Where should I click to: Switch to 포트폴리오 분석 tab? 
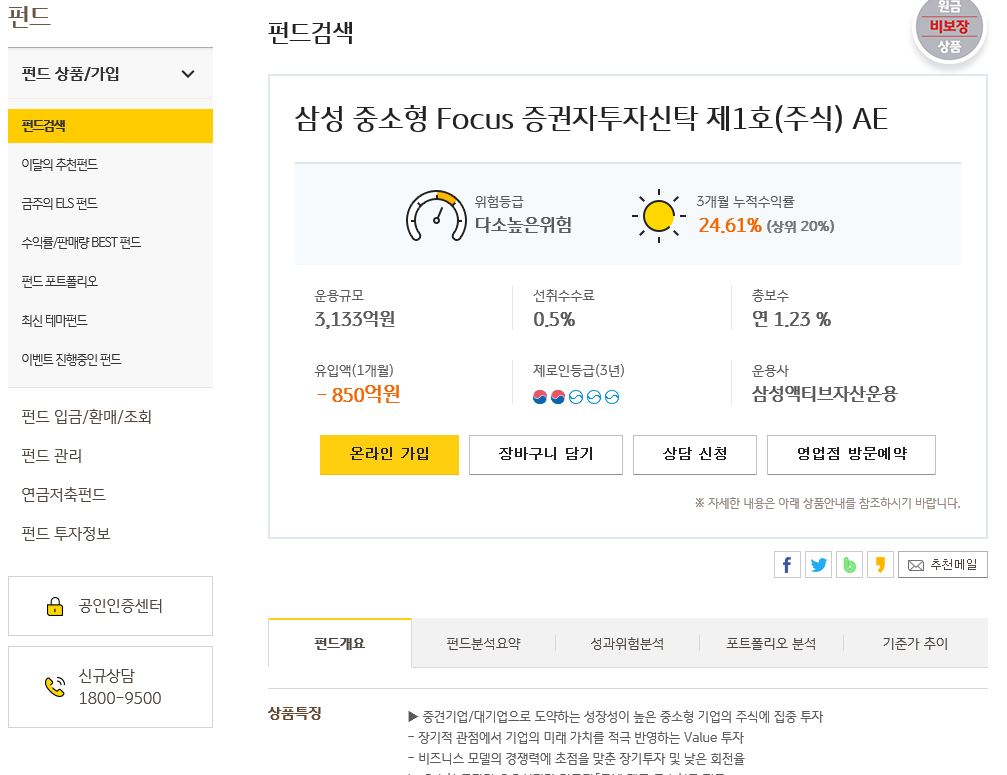[x=771, y=643]
